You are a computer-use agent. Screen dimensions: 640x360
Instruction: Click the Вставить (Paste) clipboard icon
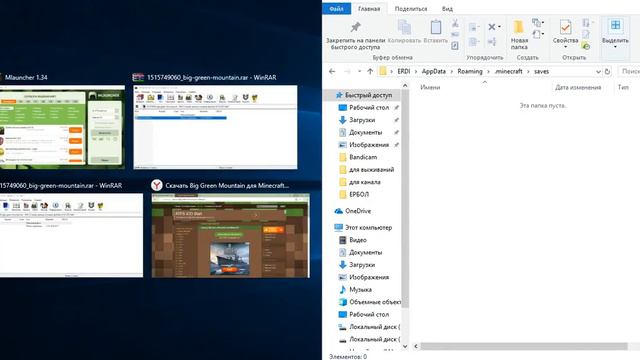[x=436, y=27]
